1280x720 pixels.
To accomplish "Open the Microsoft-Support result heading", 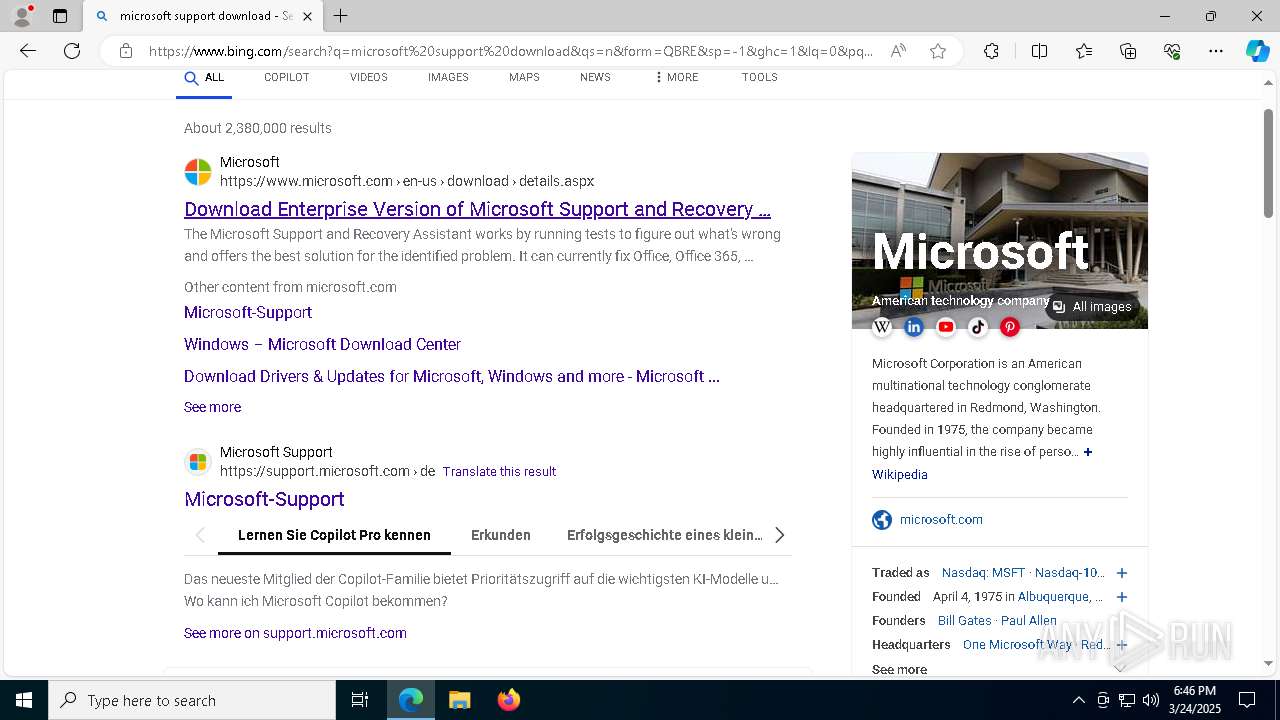I will coord(264,499).
